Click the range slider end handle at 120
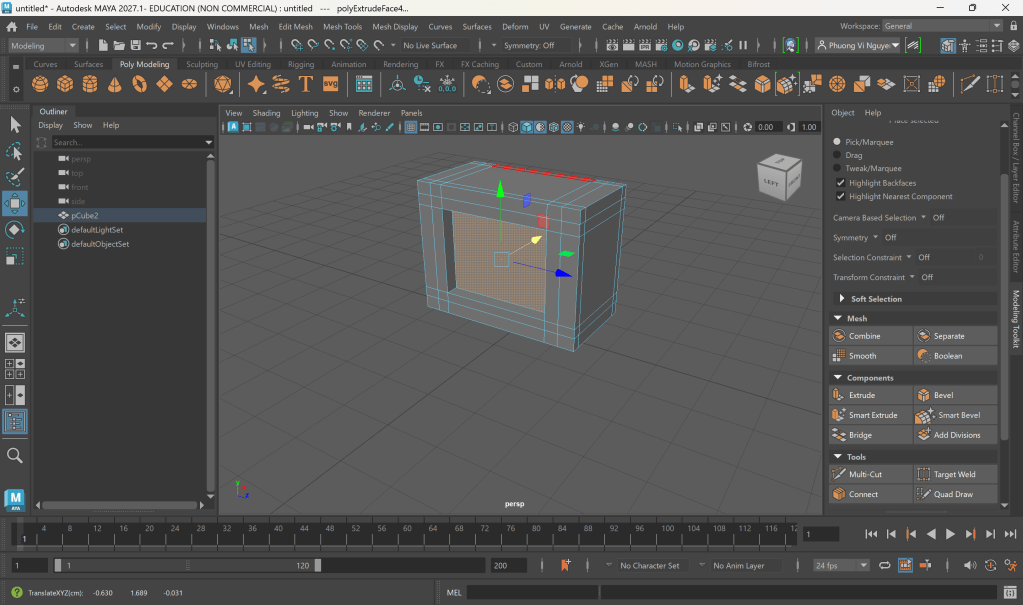Viewport: 1023px width, 605px height. click(x=318, y=565)
